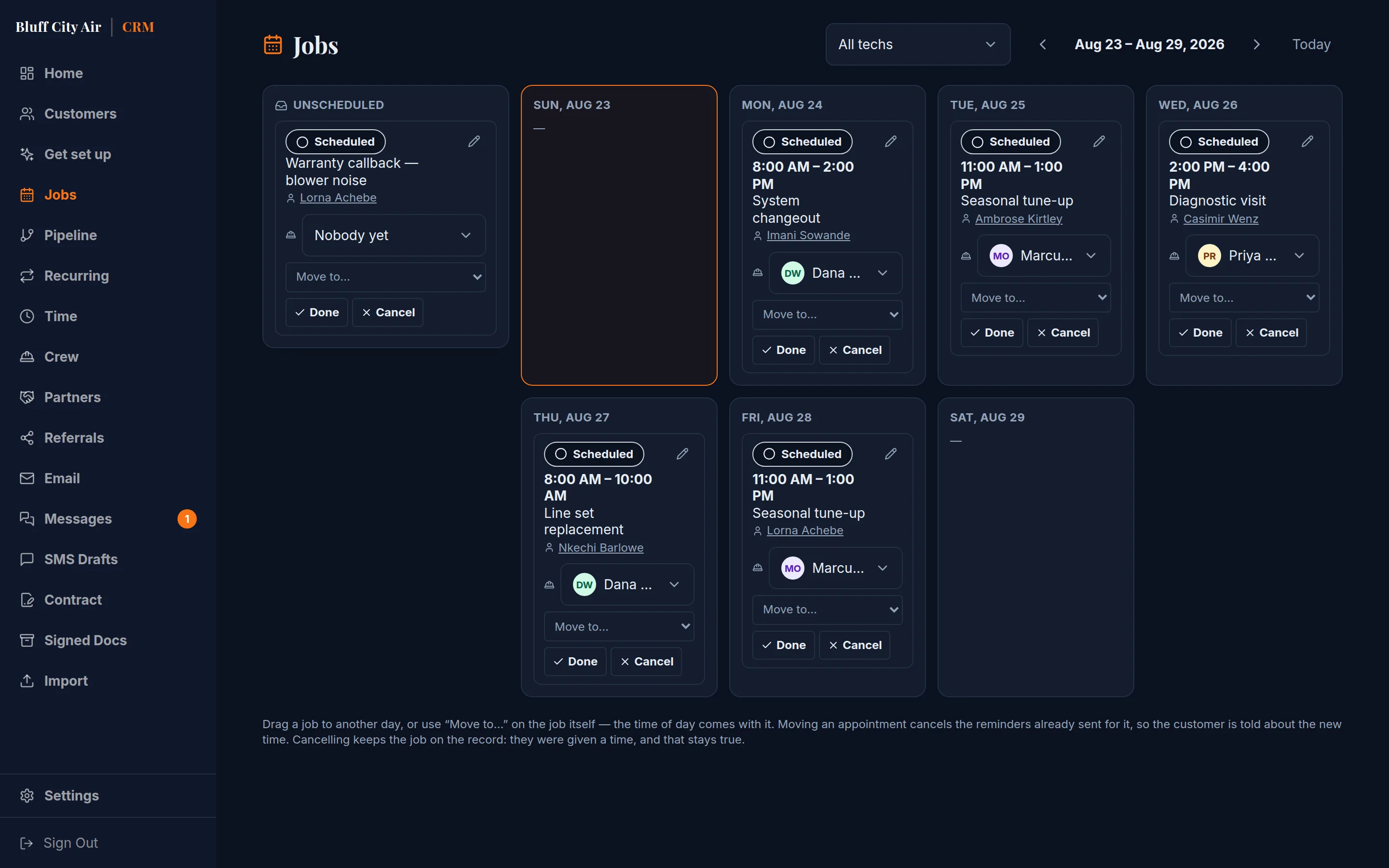Open the All techs filter dropdown

[918, 44]
